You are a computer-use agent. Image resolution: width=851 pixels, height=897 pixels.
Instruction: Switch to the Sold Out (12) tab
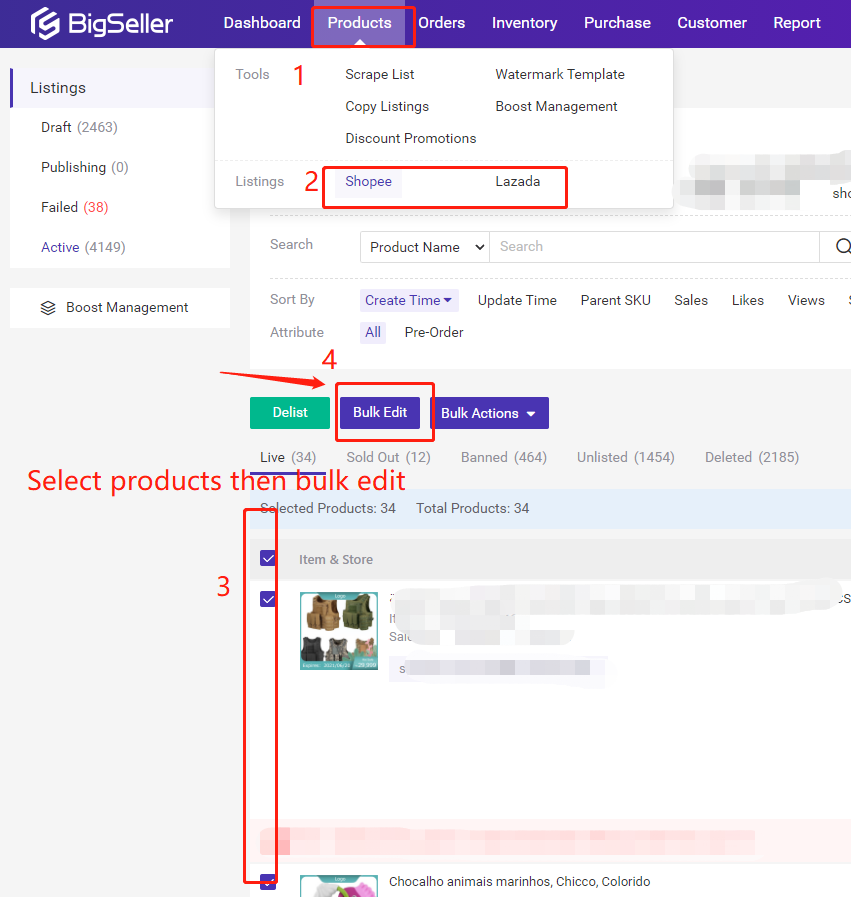click(x=388, y=458)
